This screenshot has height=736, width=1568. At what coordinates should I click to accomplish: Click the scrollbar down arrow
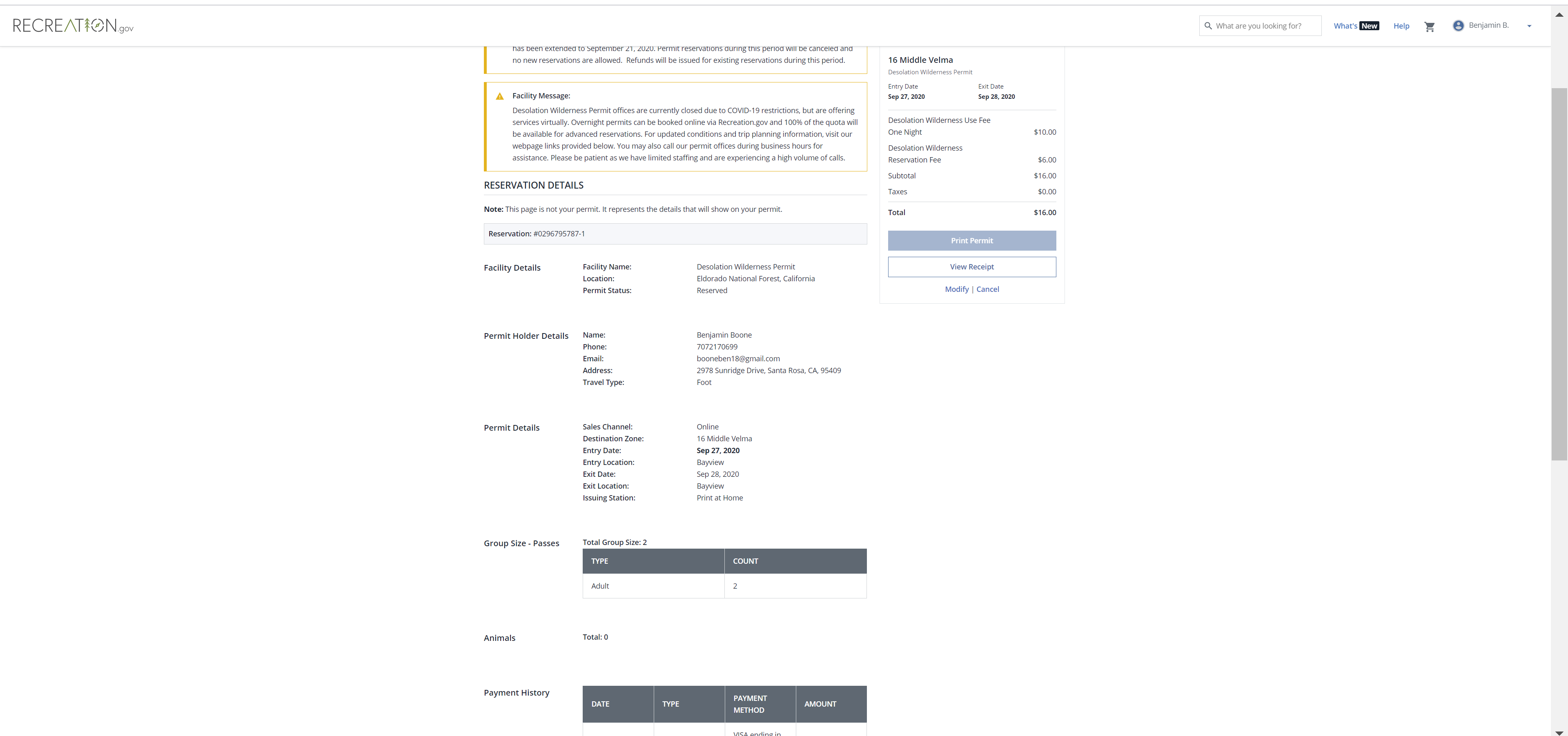click(x=1559, y=732)
